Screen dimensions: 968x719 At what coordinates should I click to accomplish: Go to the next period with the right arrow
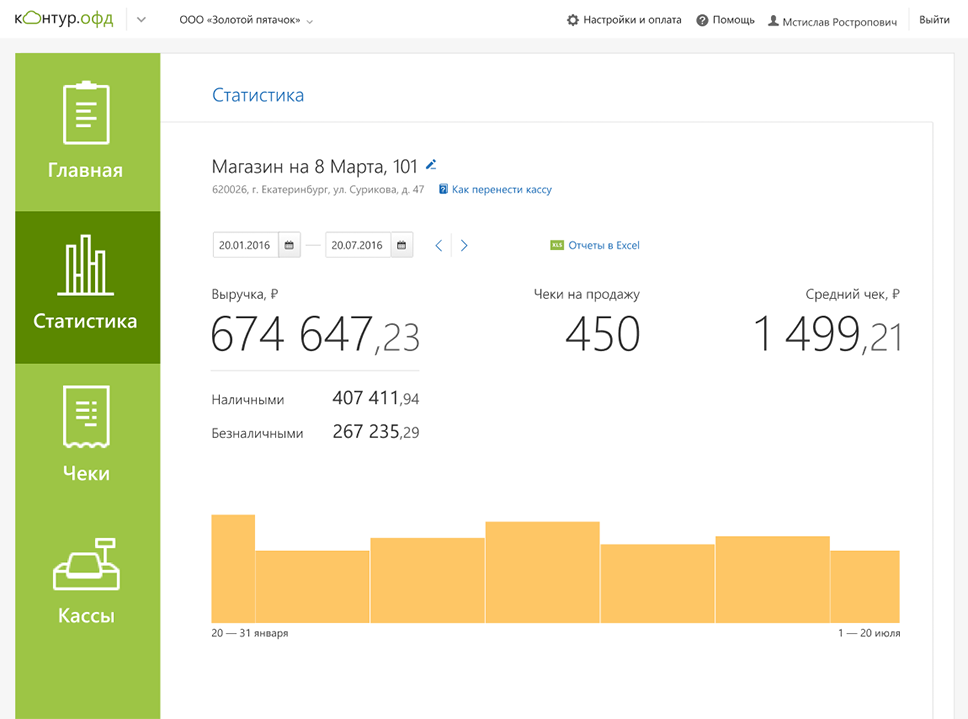coord(464,246)
